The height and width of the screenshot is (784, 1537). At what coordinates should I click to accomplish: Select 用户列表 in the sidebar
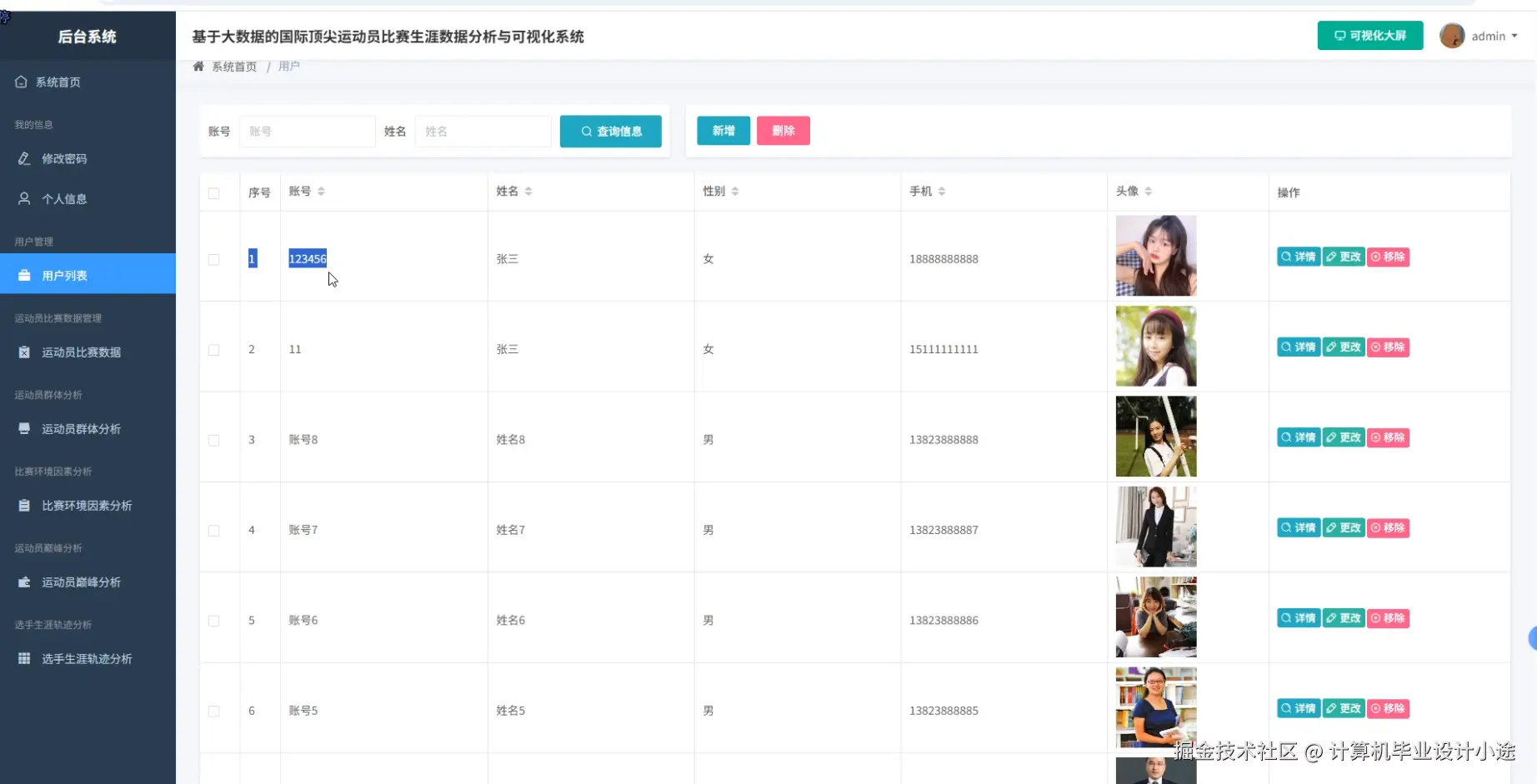[x=88, y=275]
